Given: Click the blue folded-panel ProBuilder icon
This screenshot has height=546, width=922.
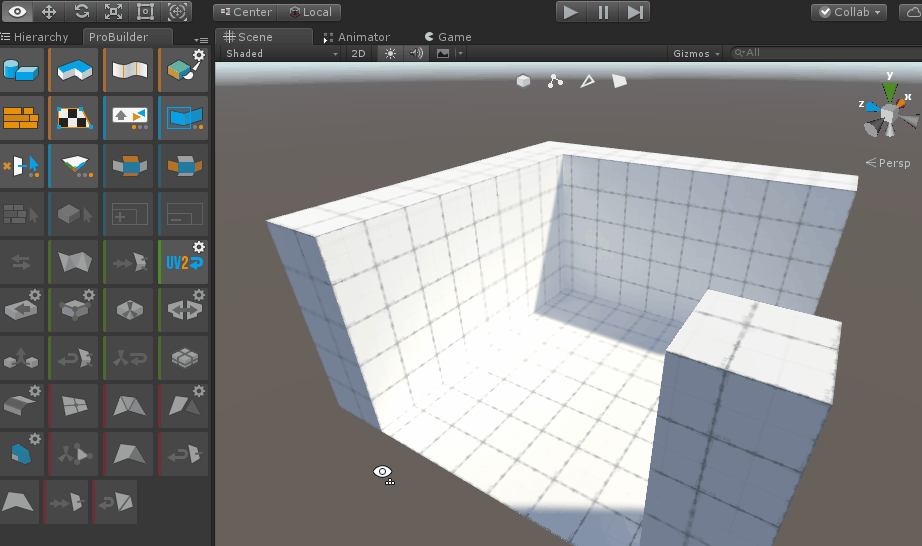Looking at the screenshot, I should click(x=184, y=118).
